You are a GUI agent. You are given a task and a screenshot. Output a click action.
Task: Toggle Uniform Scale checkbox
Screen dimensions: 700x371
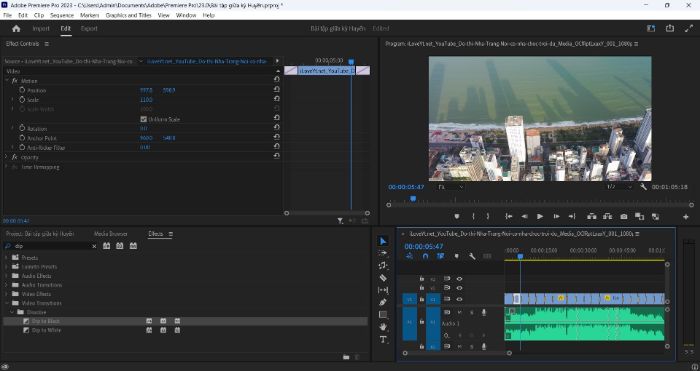[x=143, y=119]
